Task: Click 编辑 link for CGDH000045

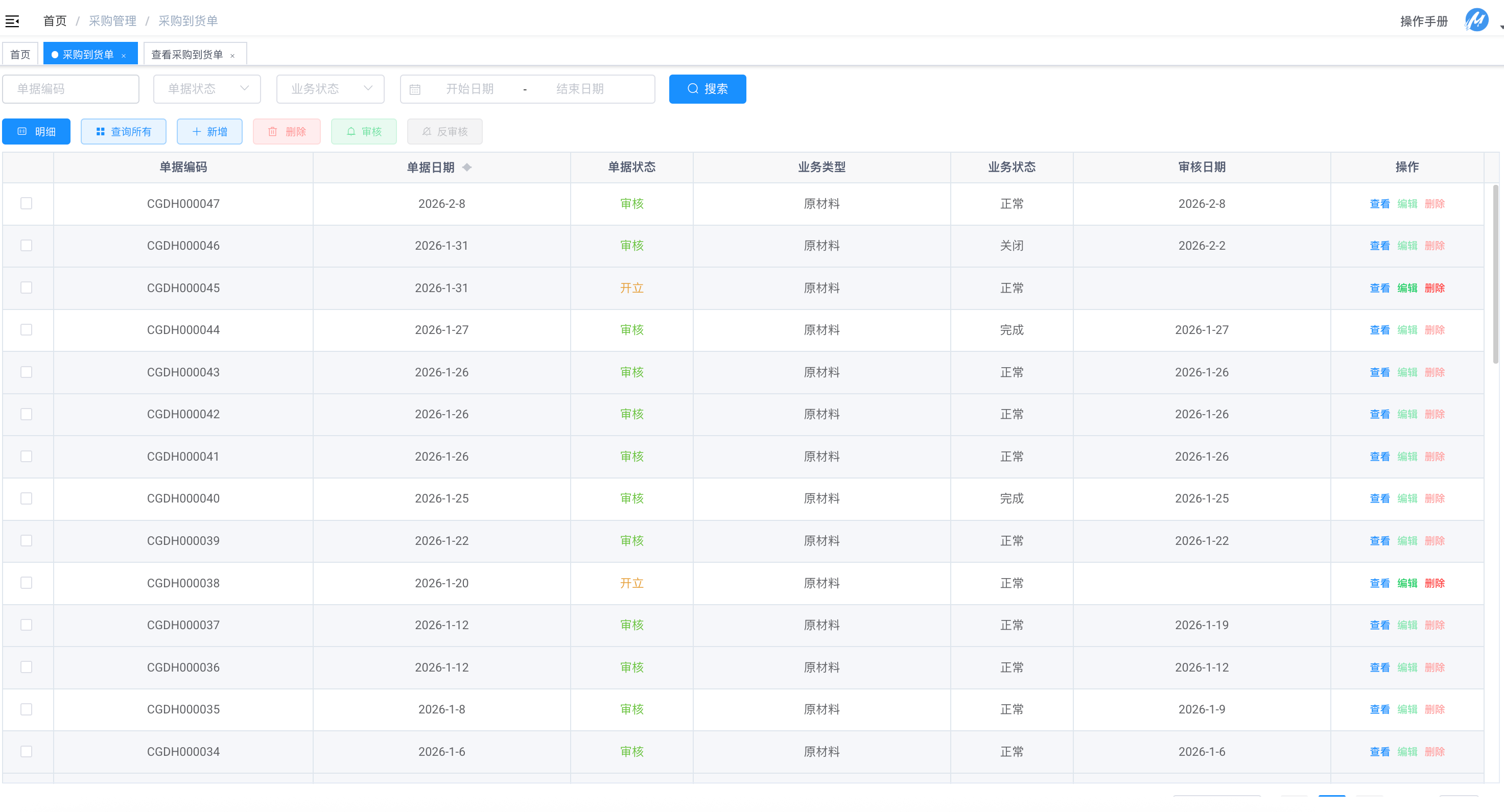Action: (x=1406, y=288)
